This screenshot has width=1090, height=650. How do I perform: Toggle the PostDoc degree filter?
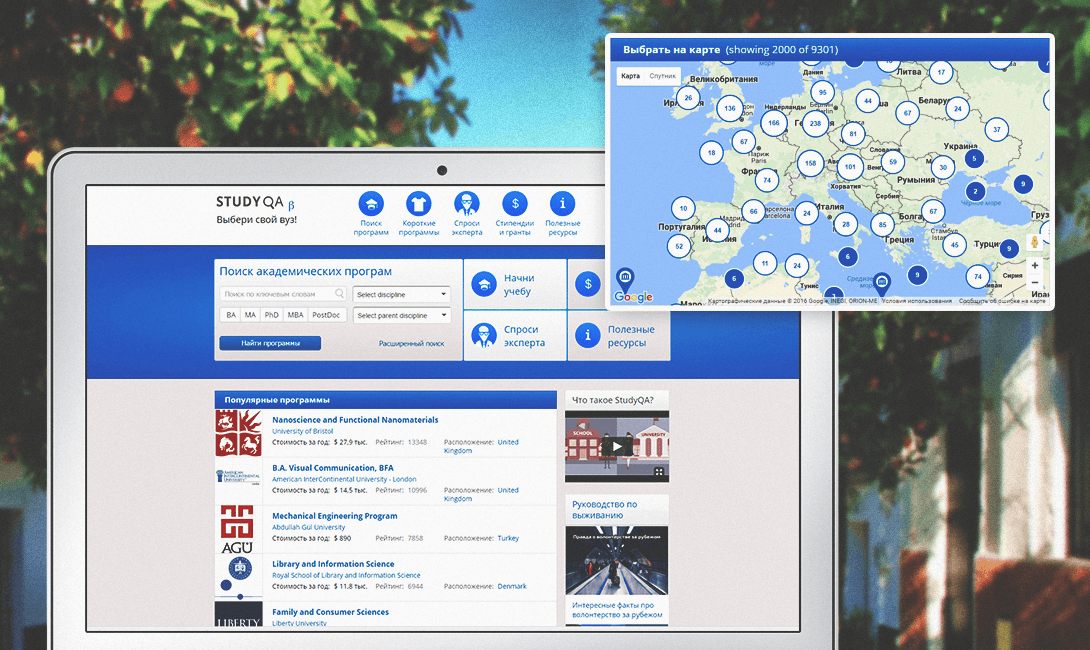(326, 315)
